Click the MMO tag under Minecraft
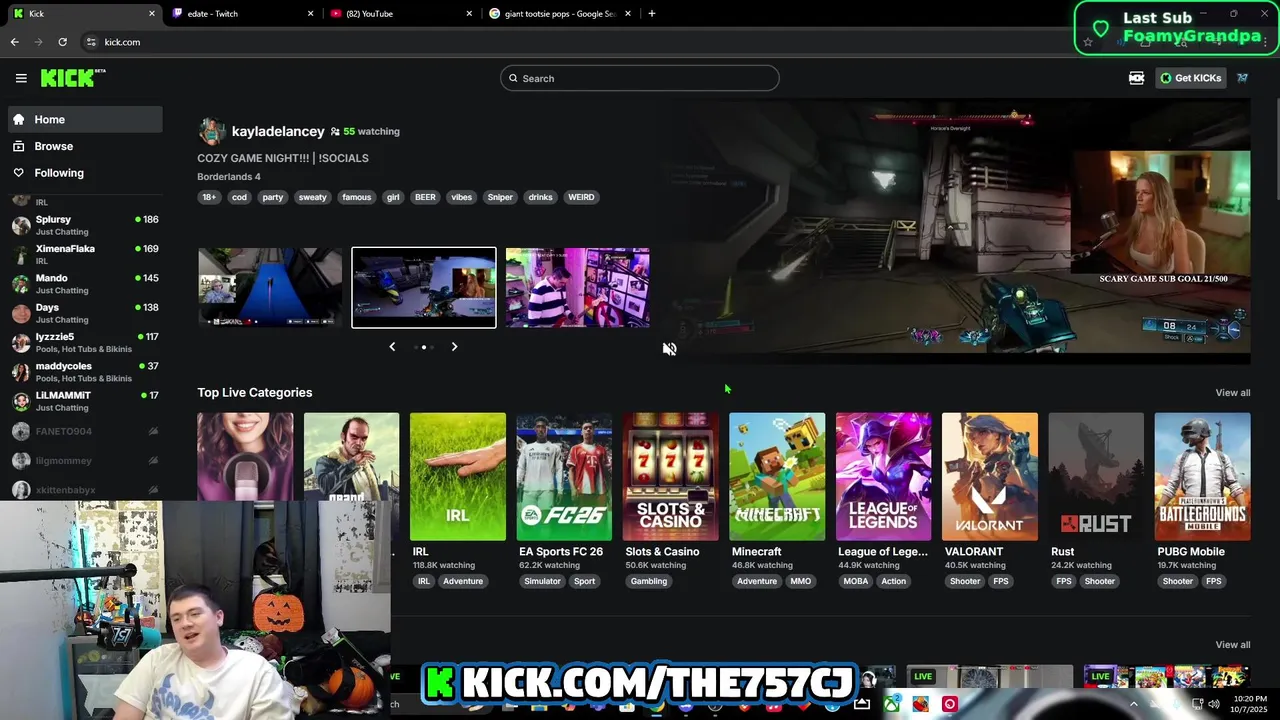The height and width of the screenshot is (720, 1280). pos(801,581)
